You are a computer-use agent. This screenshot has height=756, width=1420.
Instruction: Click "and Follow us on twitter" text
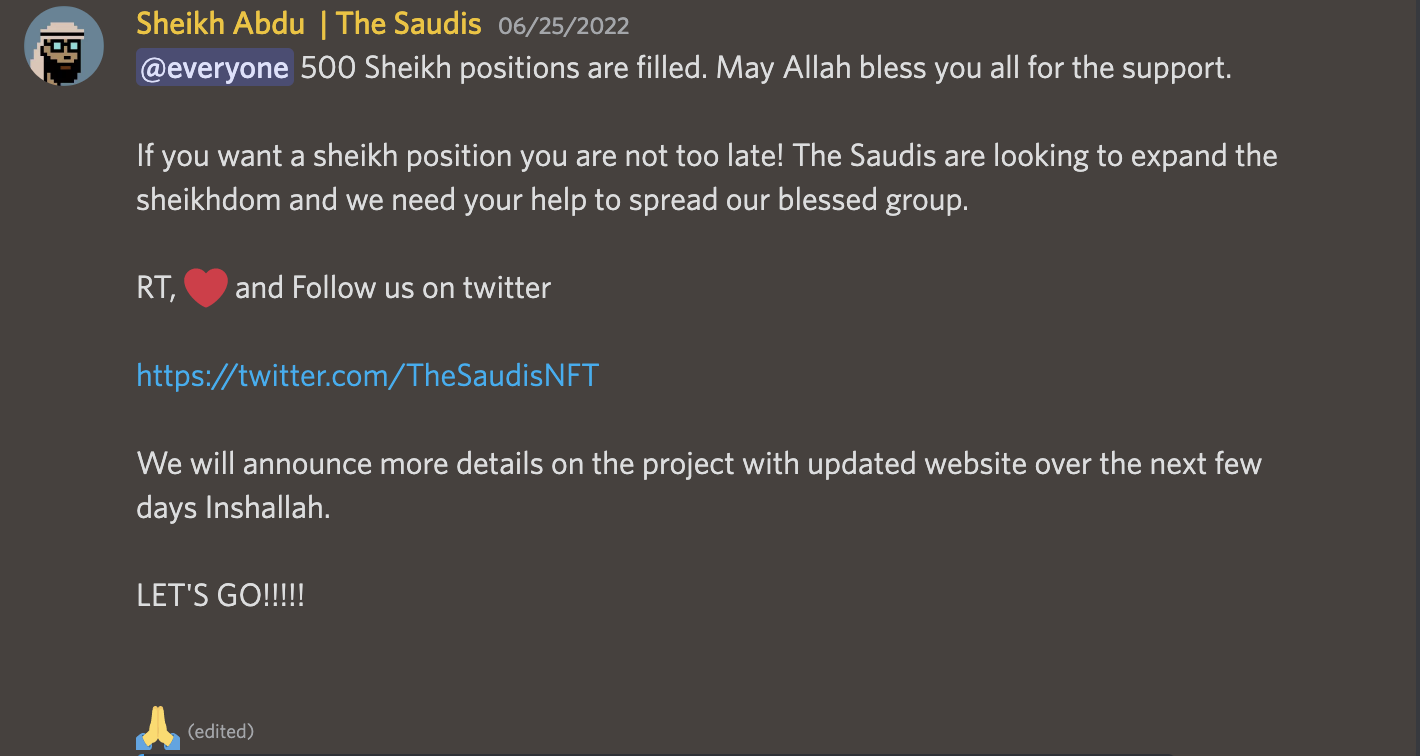click(393, 288)
